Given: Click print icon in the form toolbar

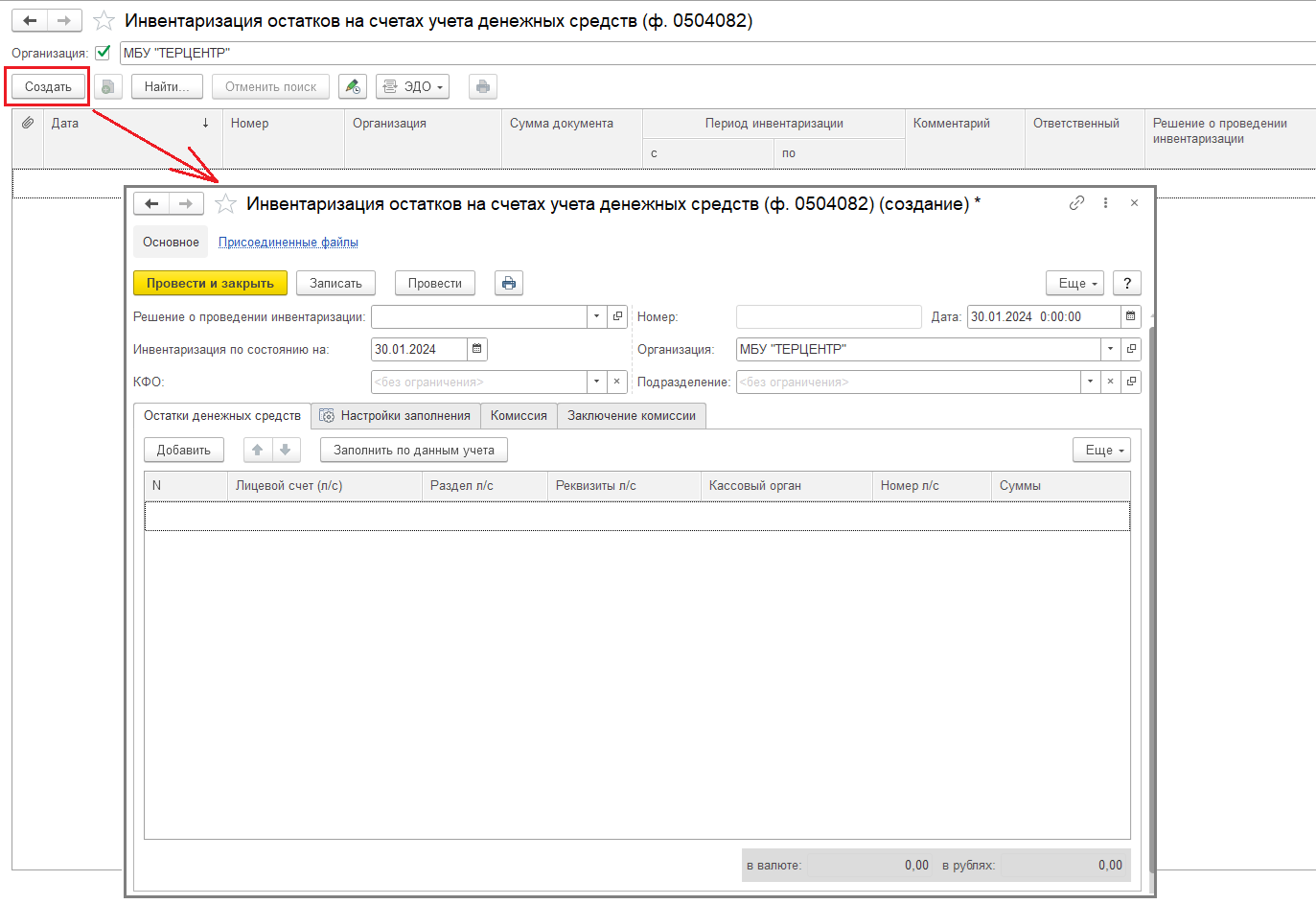Looking at the screenshot, I should point(509,283).
